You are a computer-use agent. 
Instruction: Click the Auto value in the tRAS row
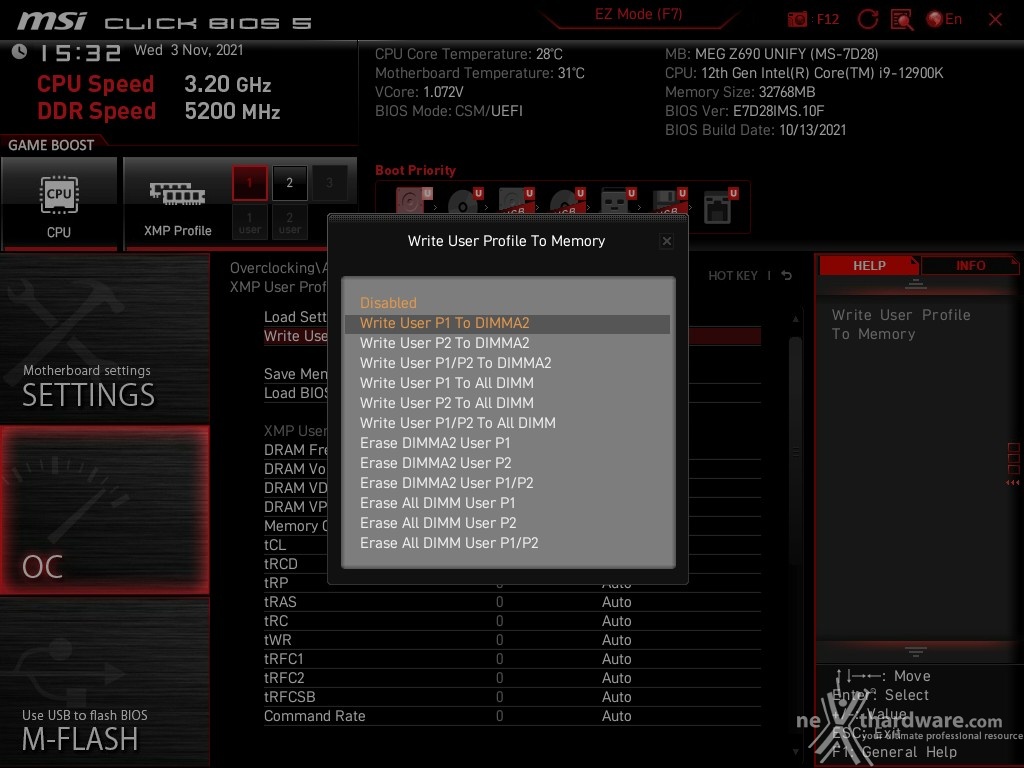click(x=616, y=602)
